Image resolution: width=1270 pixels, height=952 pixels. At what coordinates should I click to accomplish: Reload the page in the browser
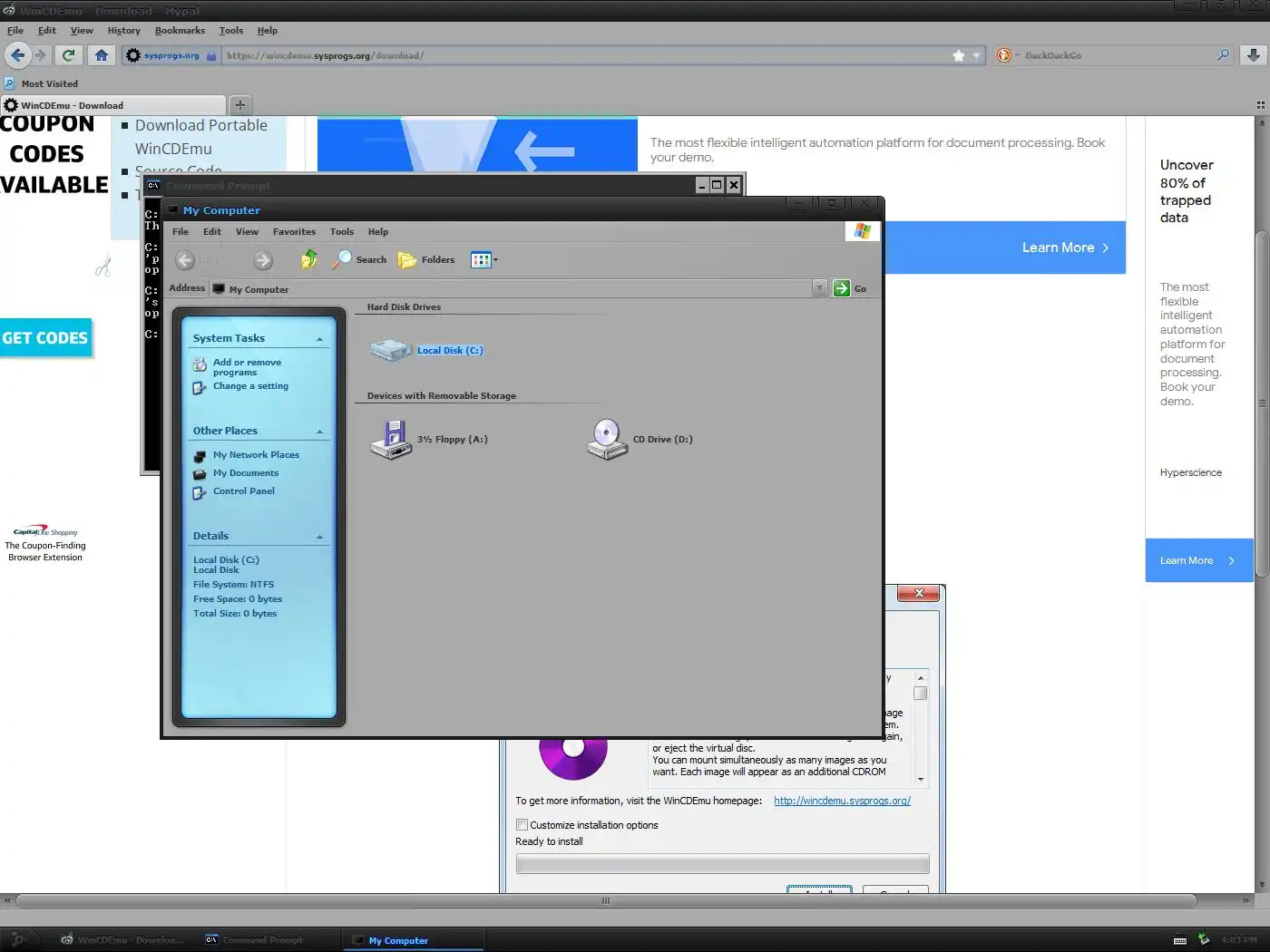68,55
